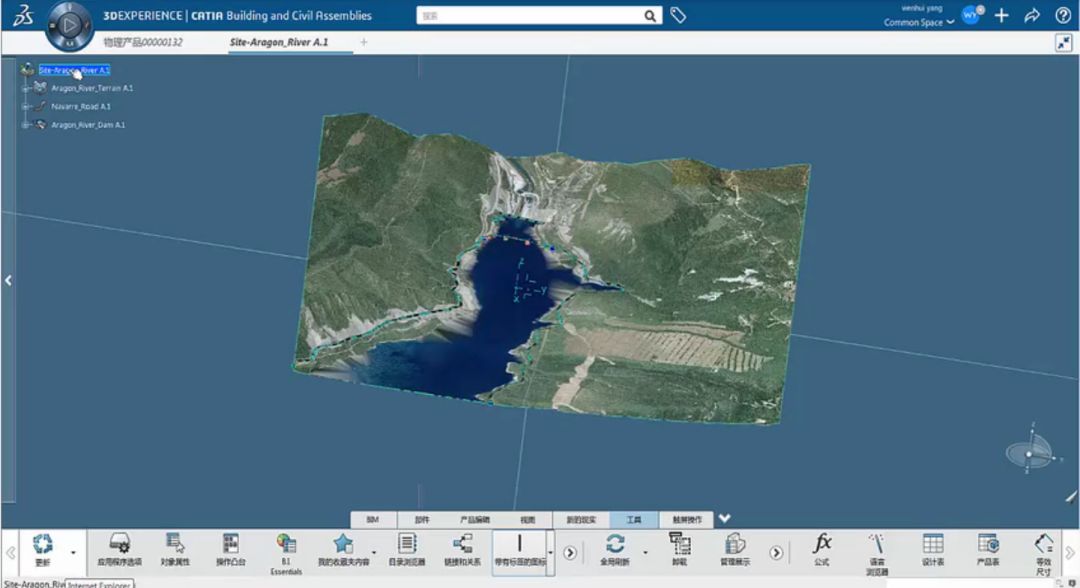Click the 公式 formula fx icon
This screenshot has width=1080, height=588.
click(822, 544)
